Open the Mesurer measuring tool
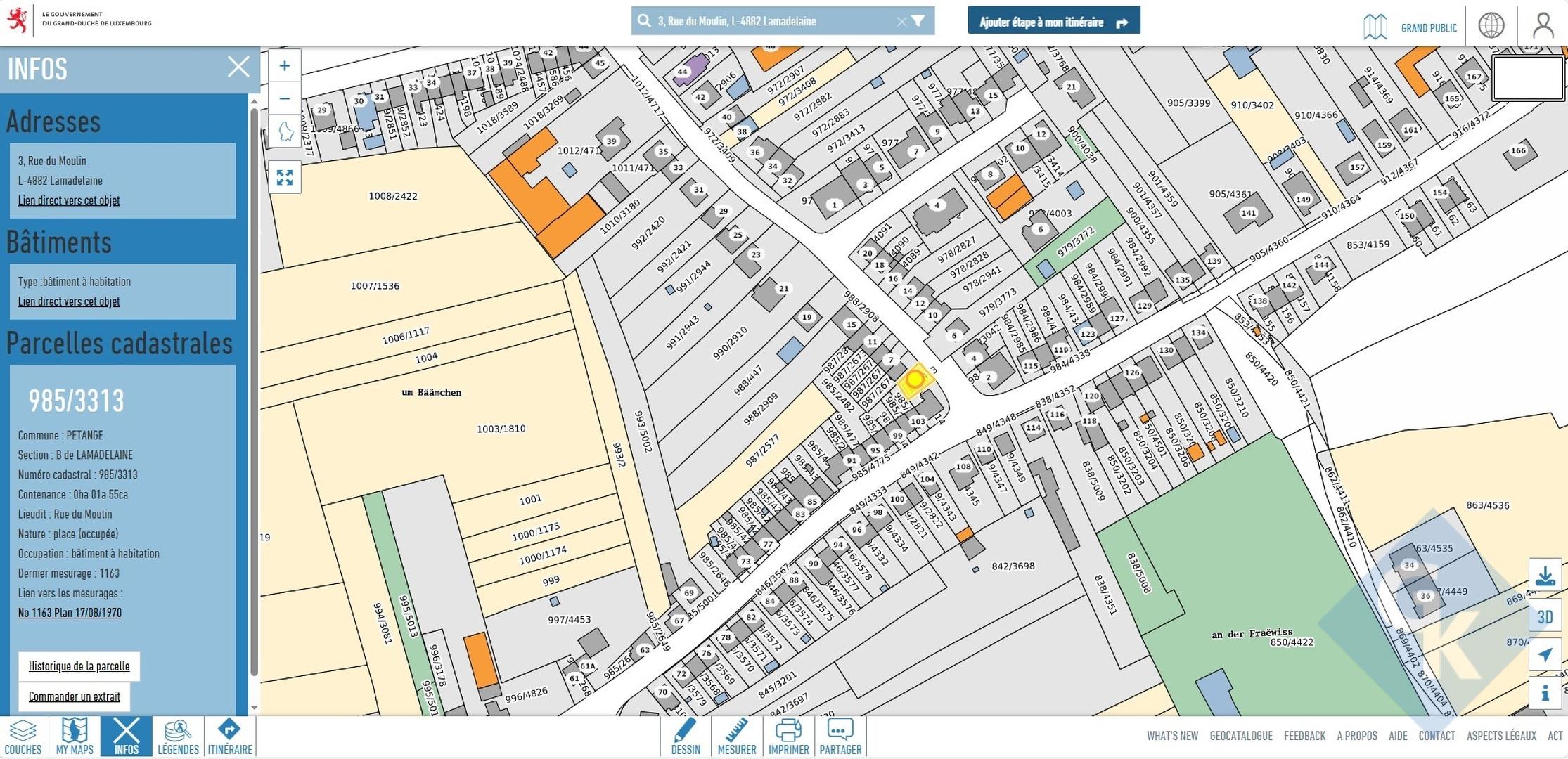Image resolution: width=1568 pixels, height=759 pixels. tap(736, 737)
